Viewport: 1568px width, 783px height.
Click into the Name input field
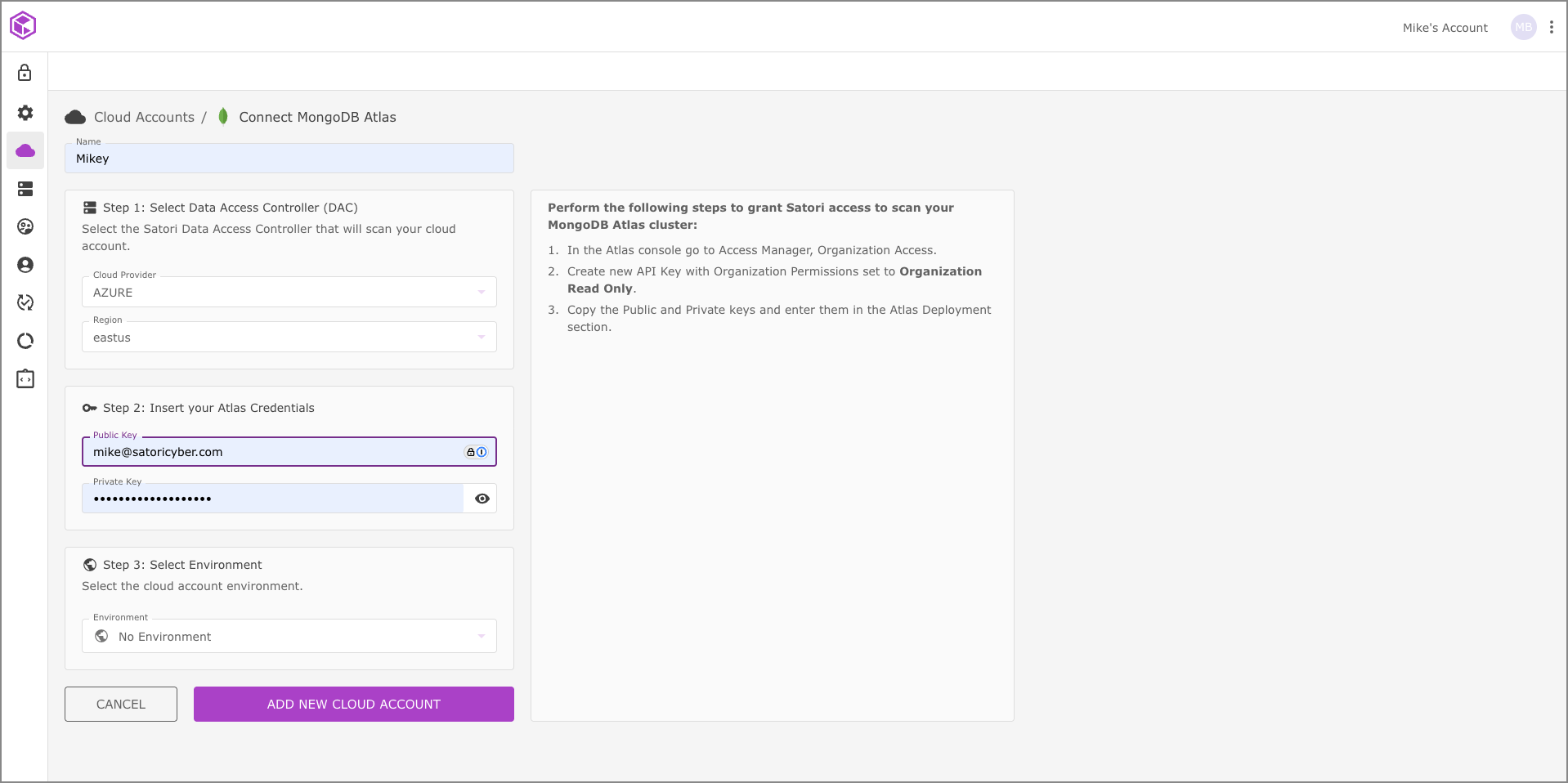point(289,159)
